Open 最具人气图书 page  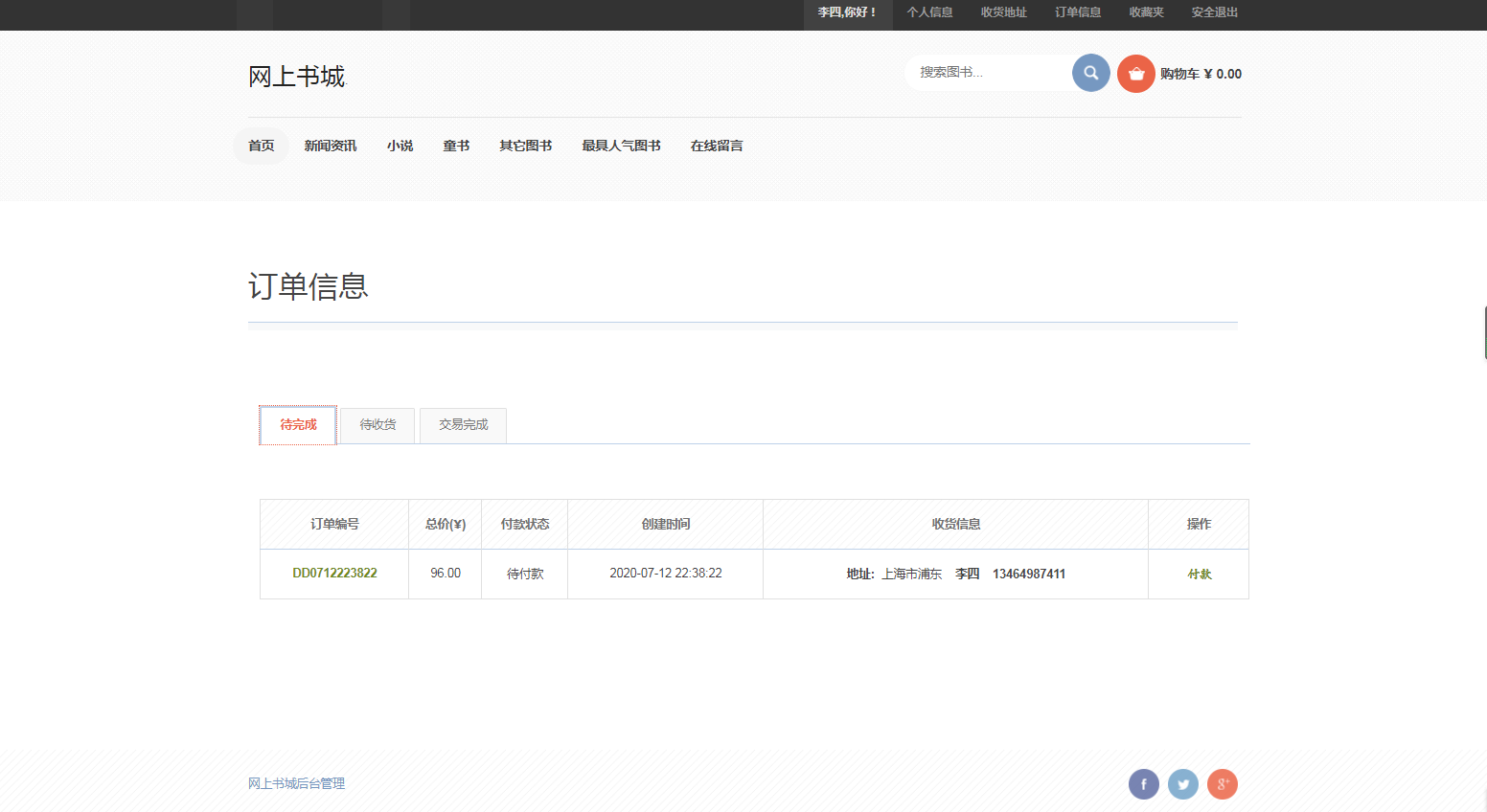622,146
